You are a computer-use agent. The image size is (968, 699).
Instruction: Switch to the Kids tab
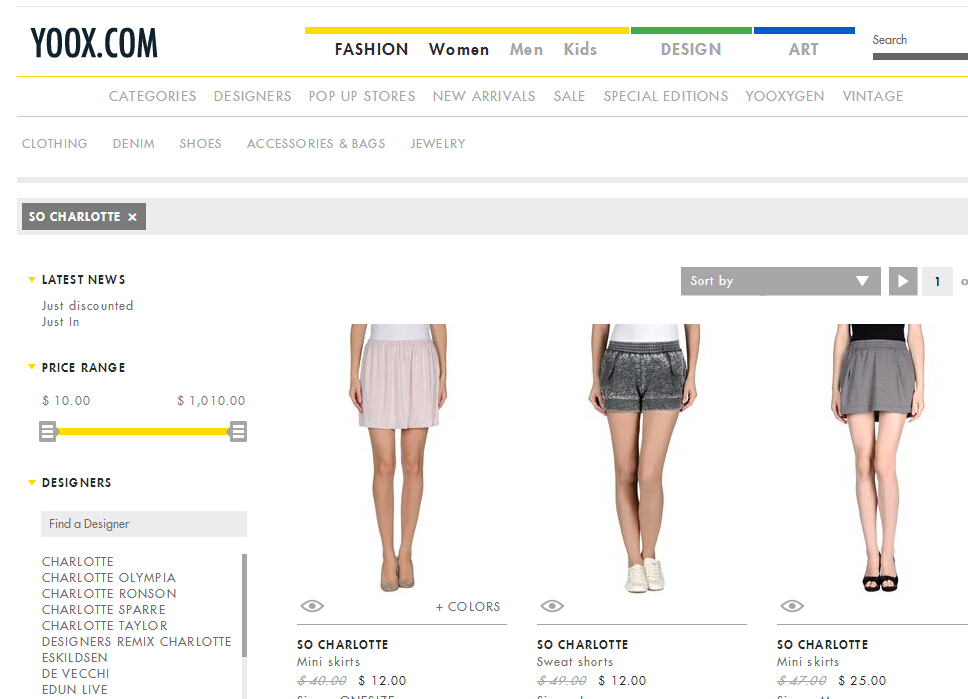tap(580, 49)
